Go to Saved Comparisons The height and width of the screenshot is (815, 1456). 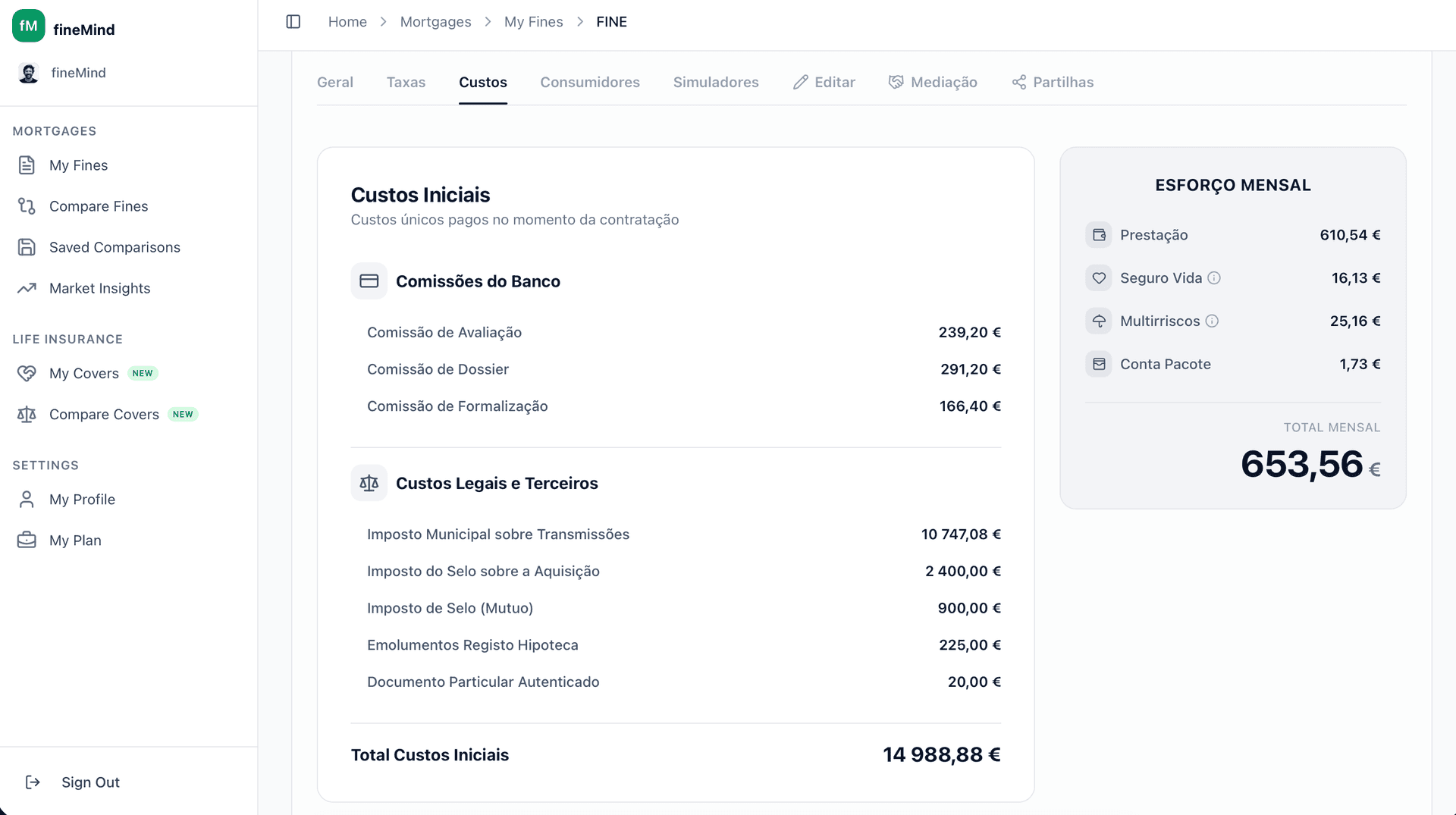pos(115,247)
